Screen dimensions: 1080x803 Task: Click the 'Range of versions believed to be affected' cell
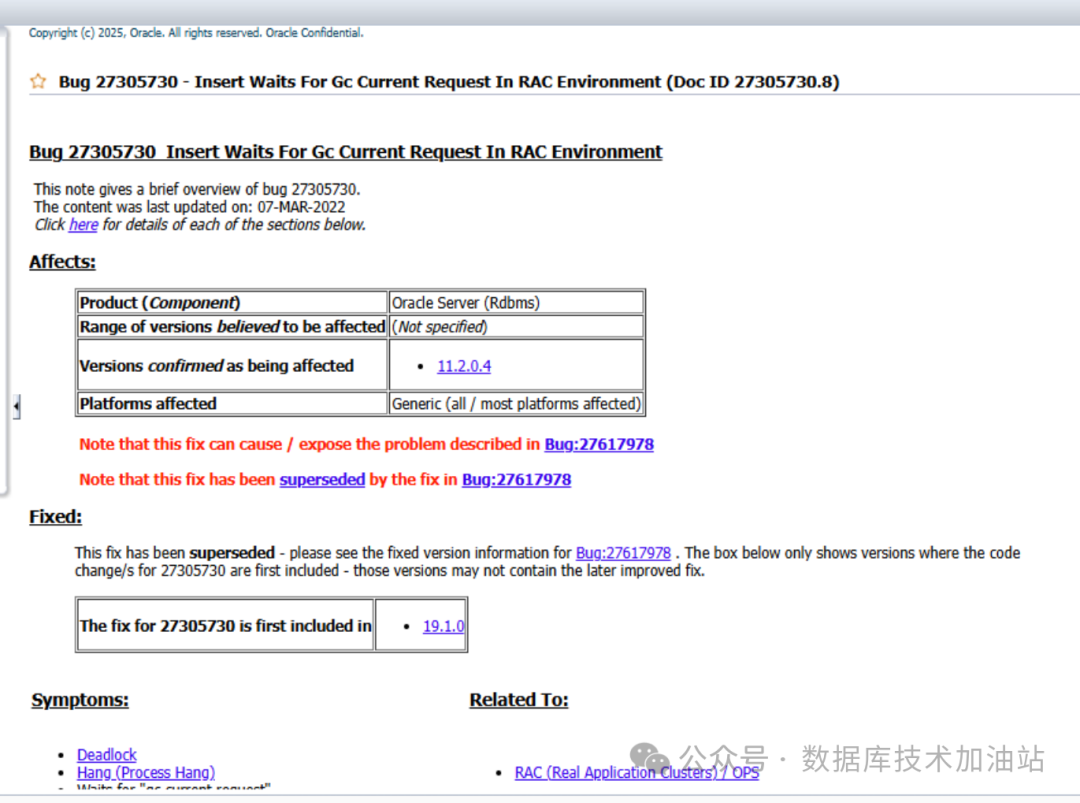tap(232, 326)
